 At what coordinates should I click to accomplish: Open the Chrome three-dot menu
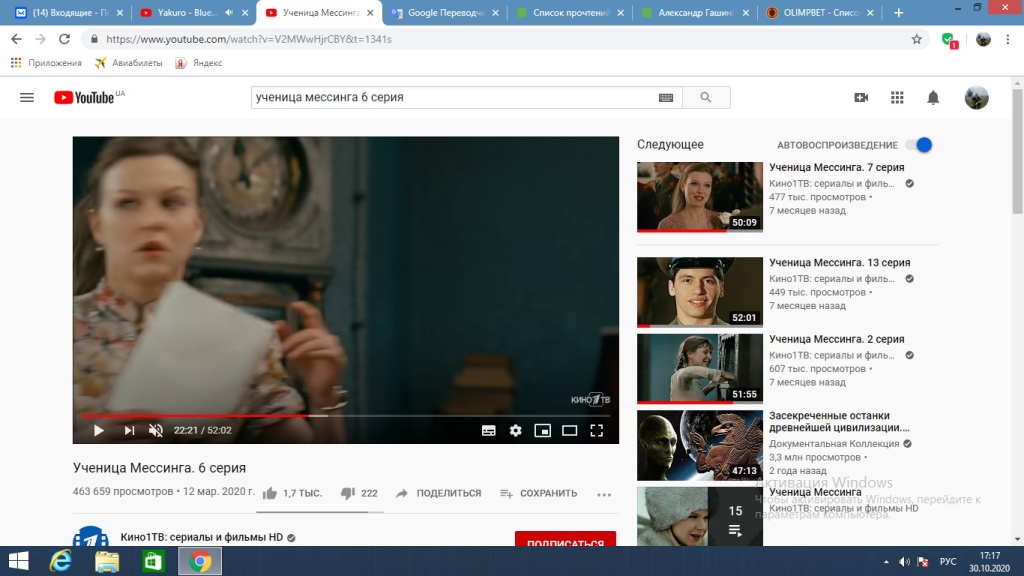(x=1008, y=39)
